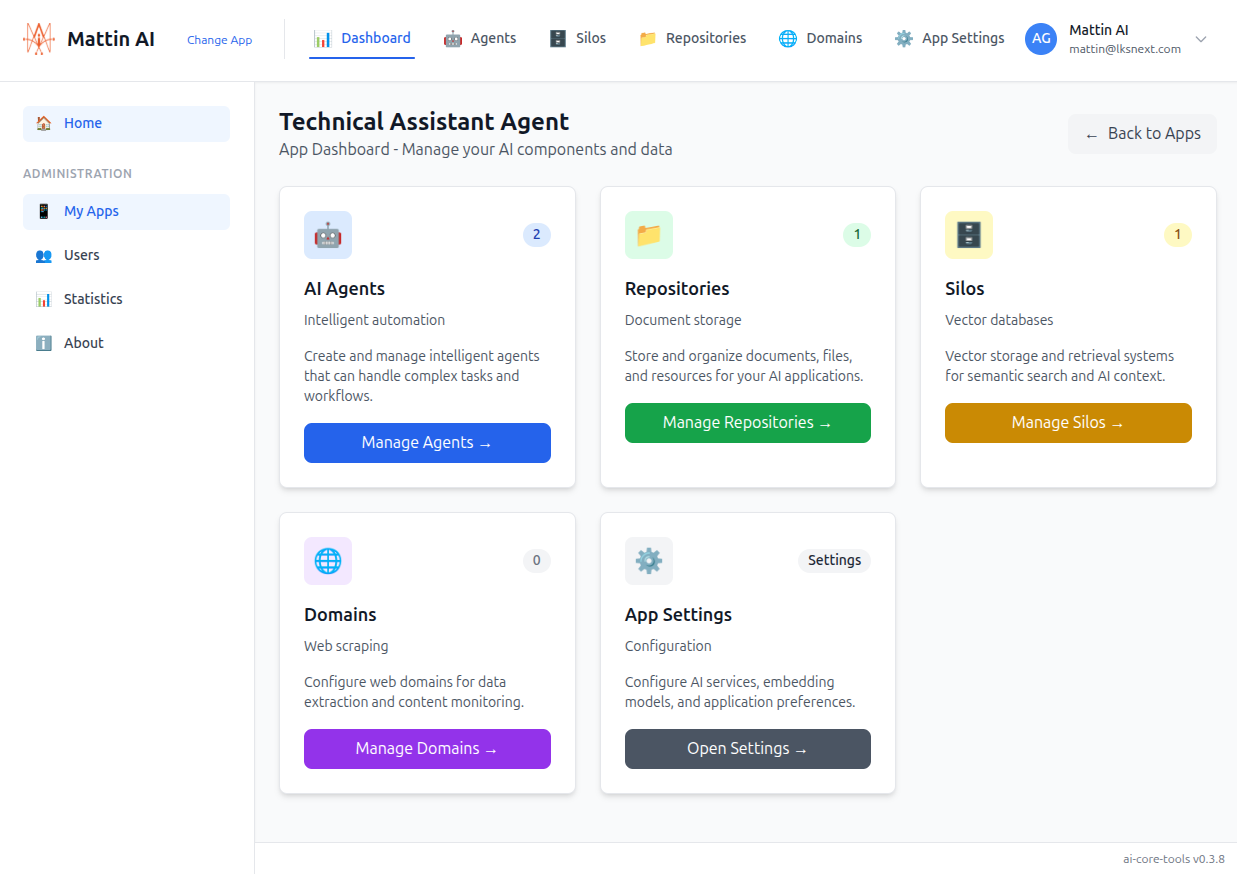Screen dimensions: 1237x874
Task: Select the About info icon in sidebar
Action: point(44,342)
